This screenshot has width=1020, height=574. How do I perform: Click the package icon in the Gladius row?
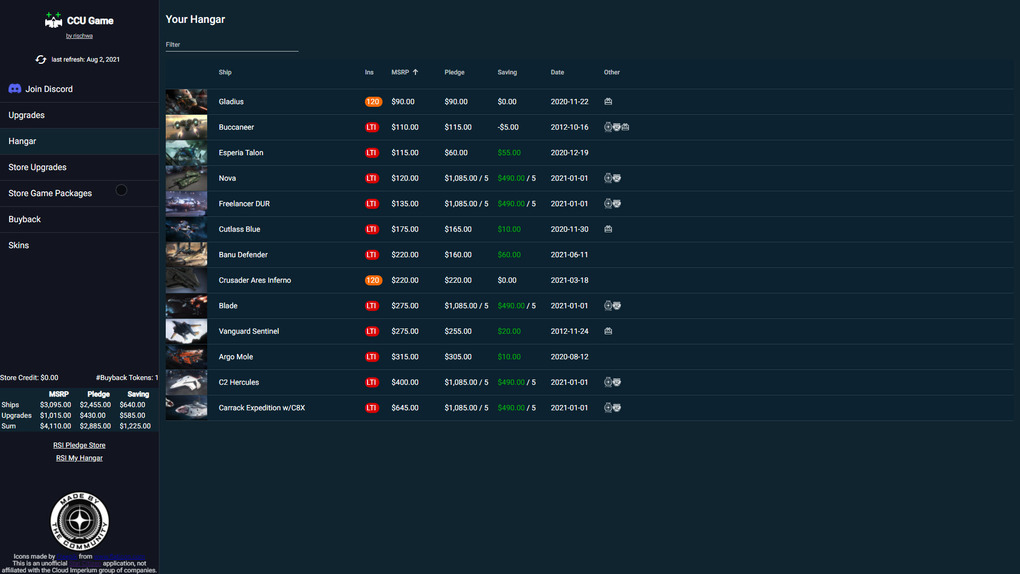[x=608, y=102]
